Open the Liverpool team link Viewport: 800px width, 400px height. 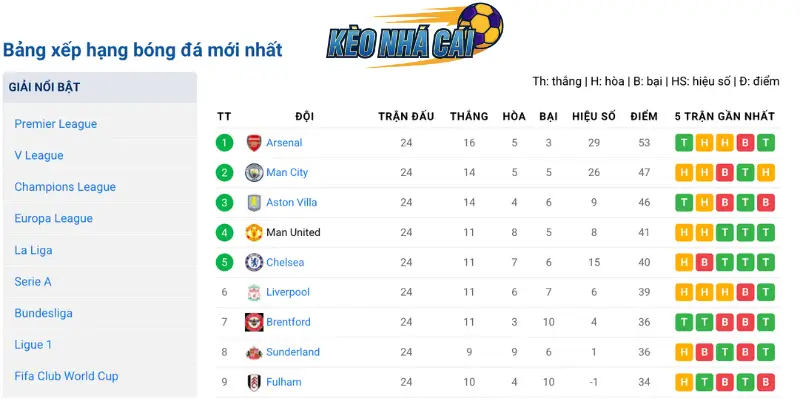click(288, 292)
